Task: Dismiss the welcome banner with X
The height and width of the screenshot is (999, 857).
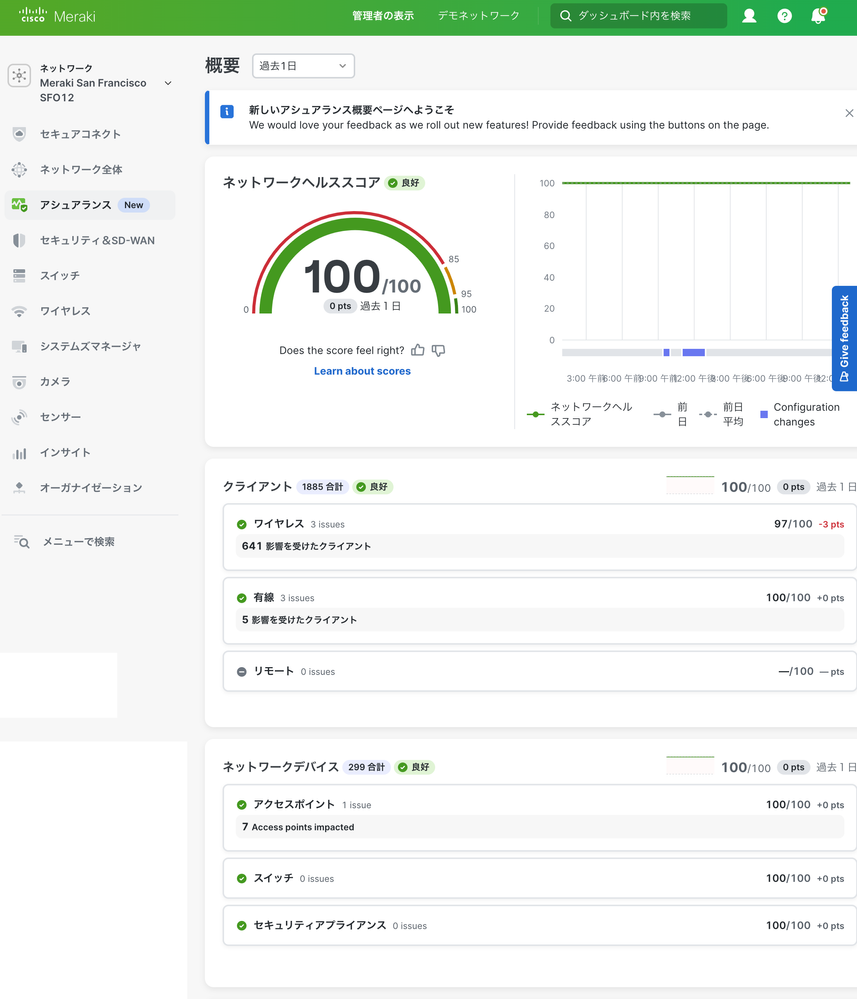Action: click(849, 113)
